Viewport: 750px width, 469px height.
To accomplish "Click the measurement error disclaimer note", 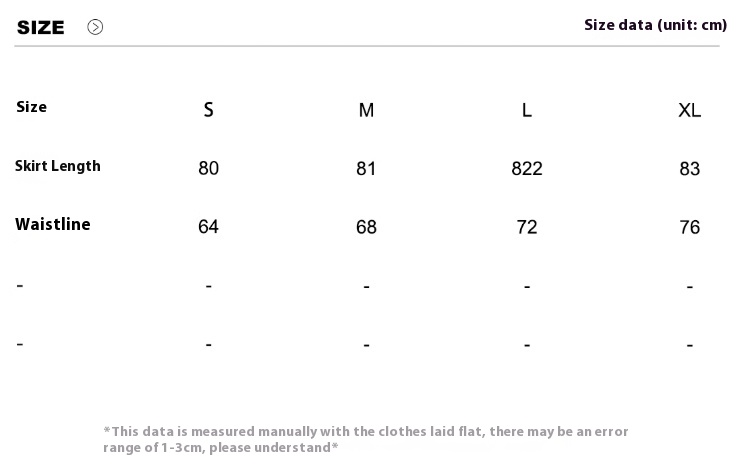I will pyautogui.click(x=365, y=439).
